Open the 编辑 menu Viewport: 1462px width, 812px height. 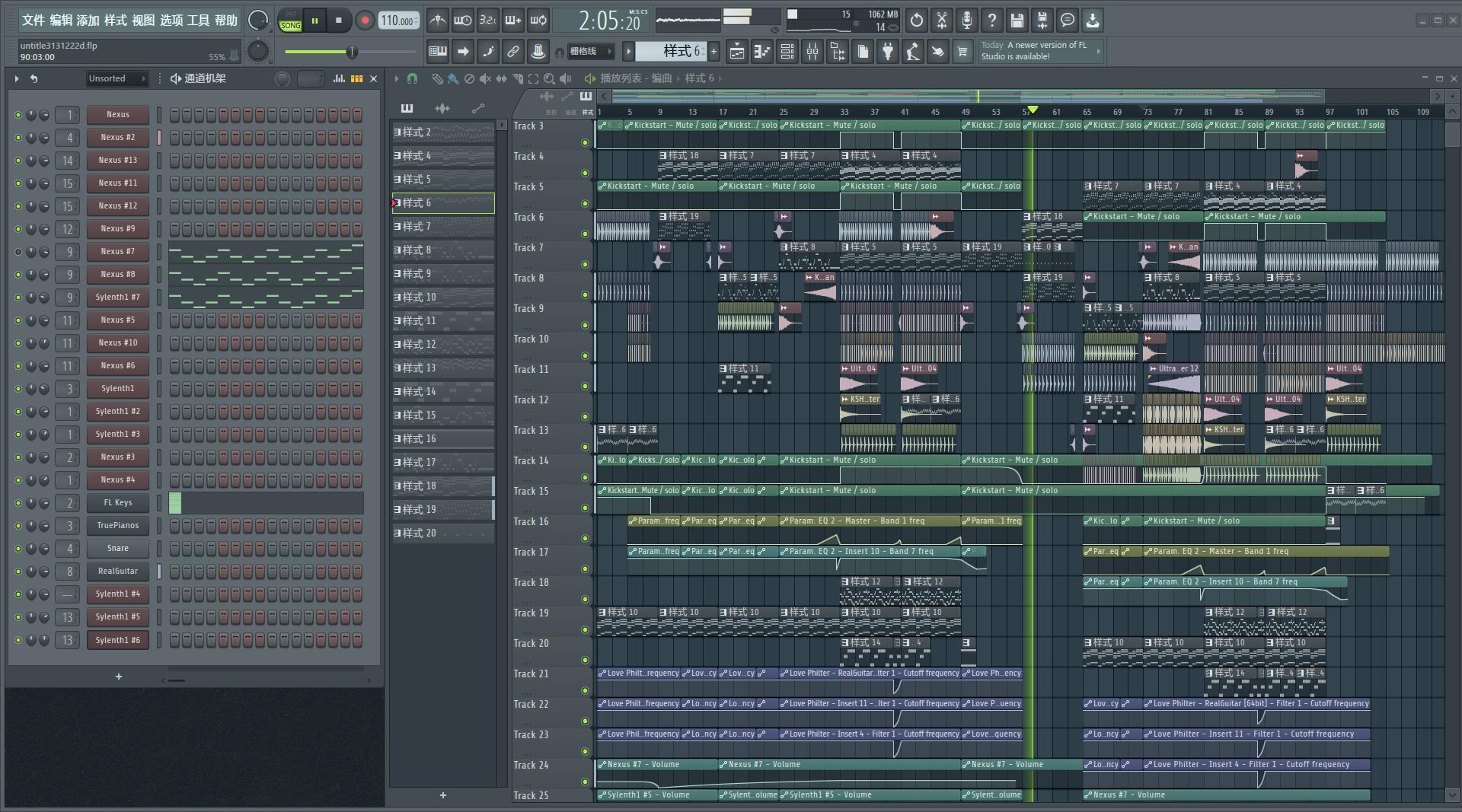click(61, 21)
